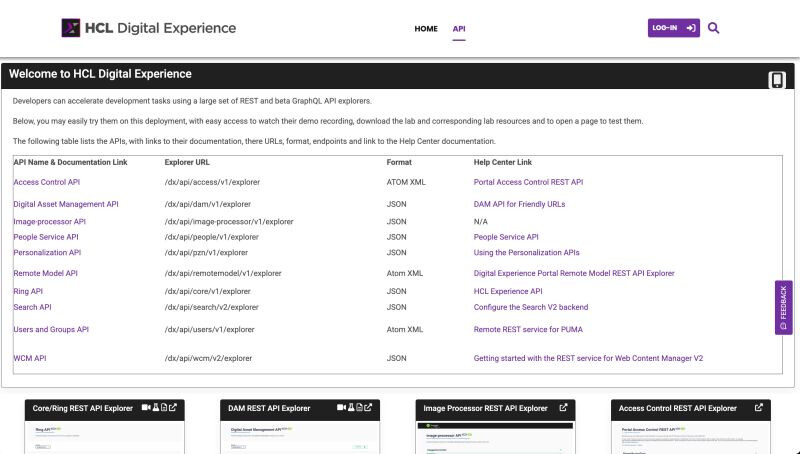Click the mobile device preview icon
The width and height of the screenshot is (800, 454).
tap(777, 80)
